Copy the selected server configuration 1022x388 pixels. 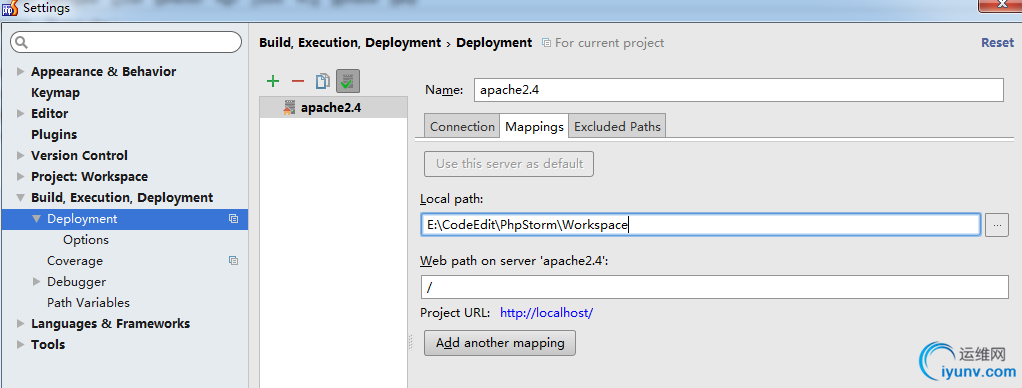323,81
